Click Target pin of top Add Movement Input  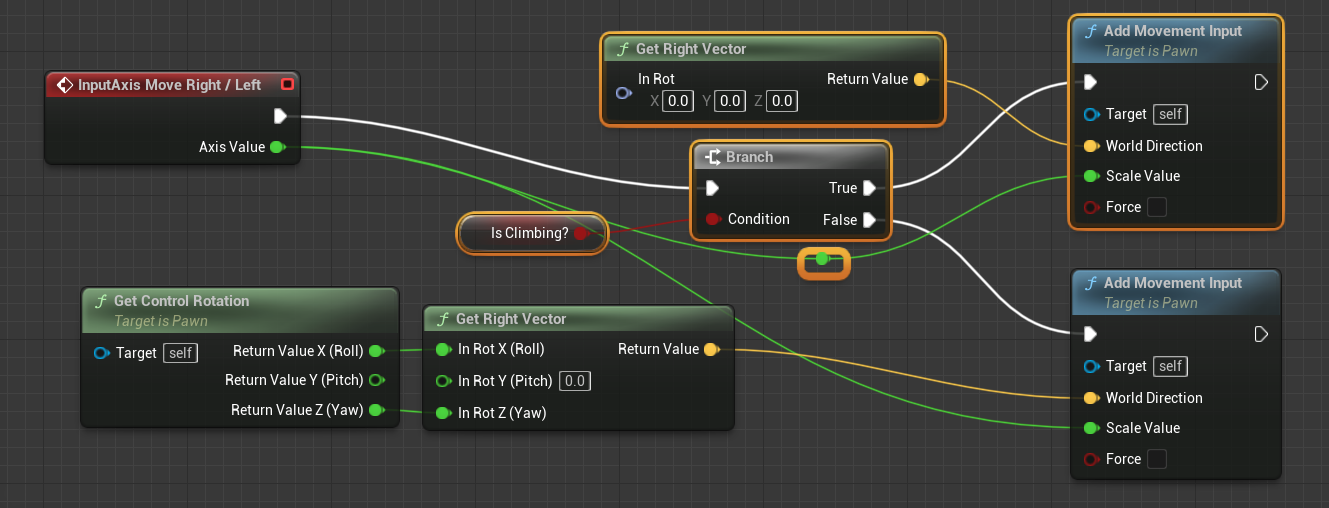[x=1091, y=114]
